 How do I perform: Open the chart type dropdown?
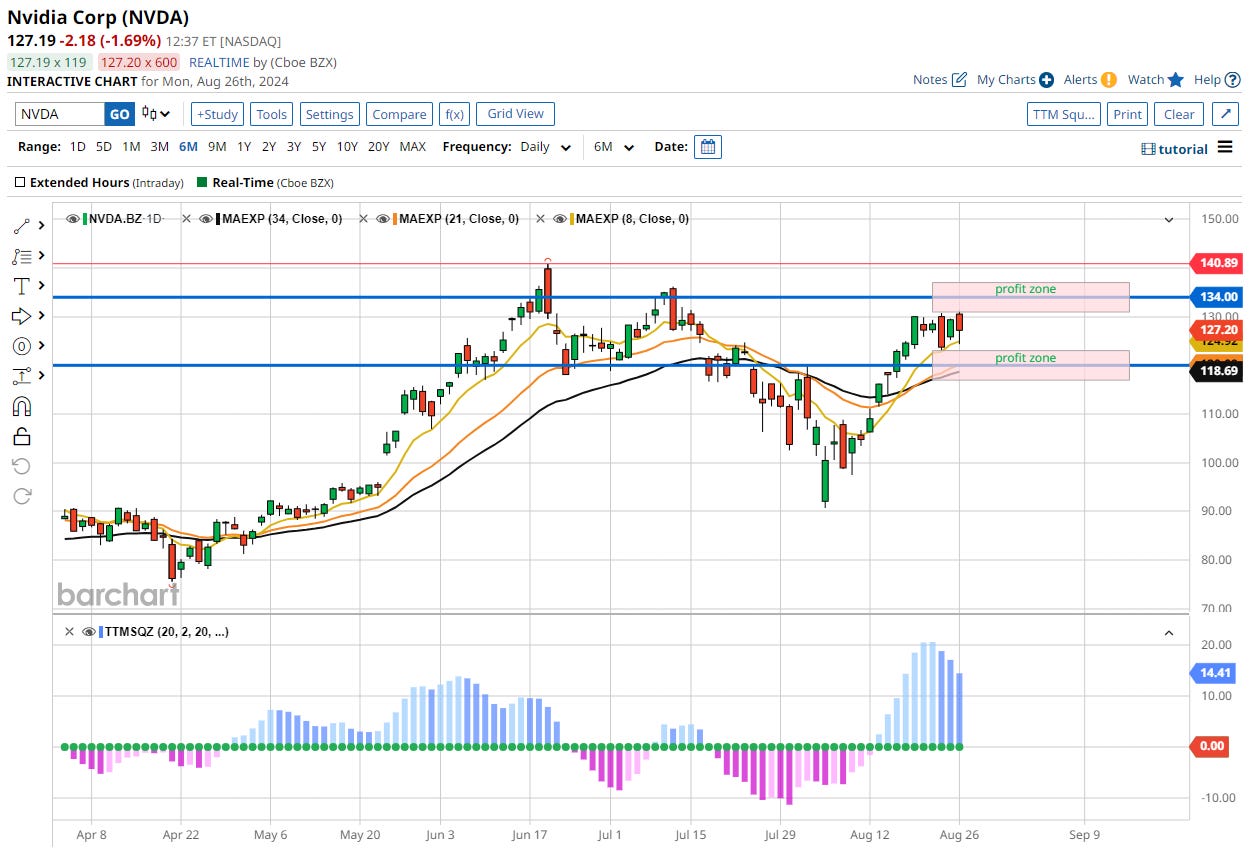pyautogui.click(x=156, y=114)
